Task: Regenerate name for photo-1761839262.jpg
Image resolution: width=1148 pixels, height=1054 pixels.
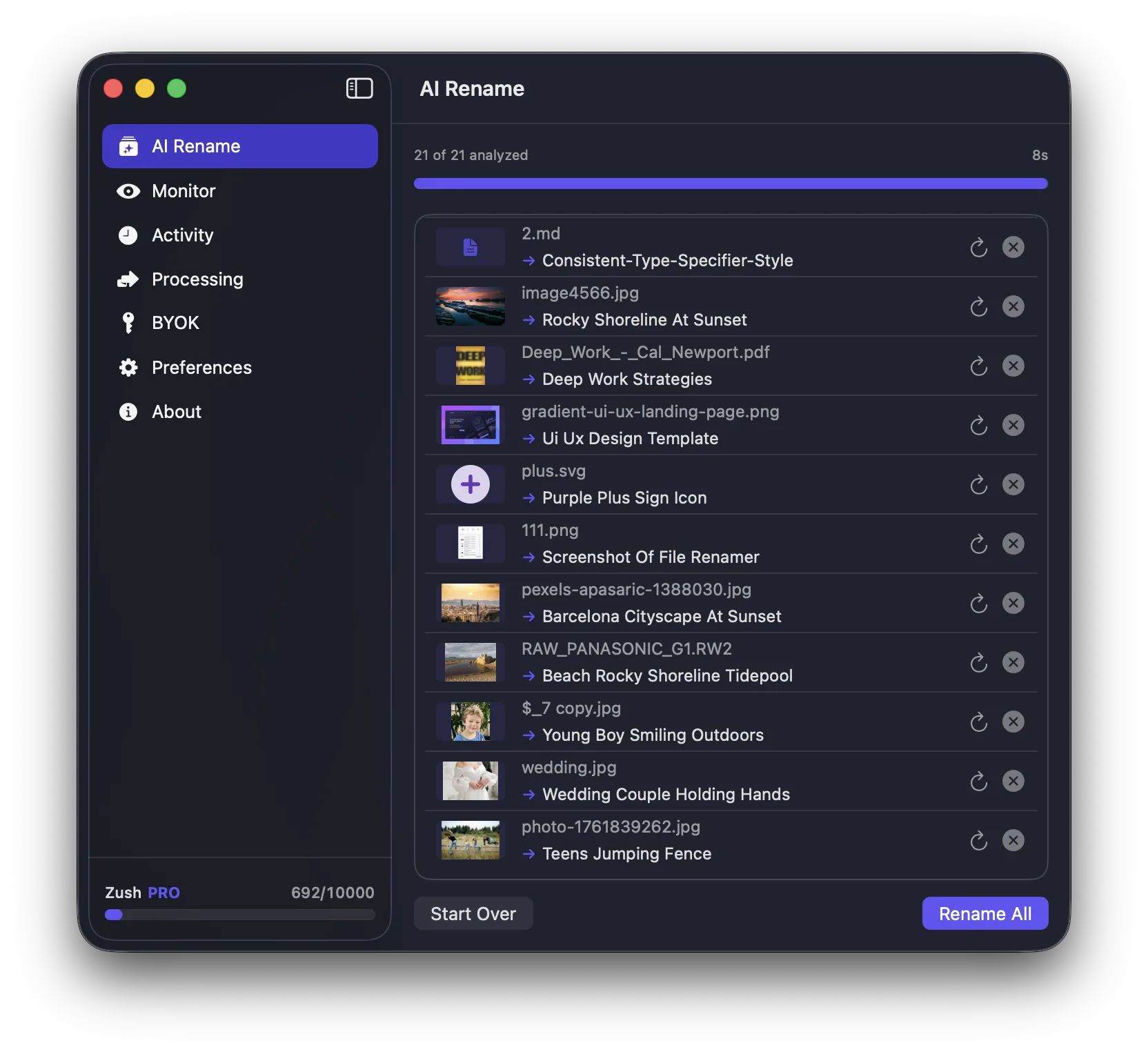Action: (978, 841)
